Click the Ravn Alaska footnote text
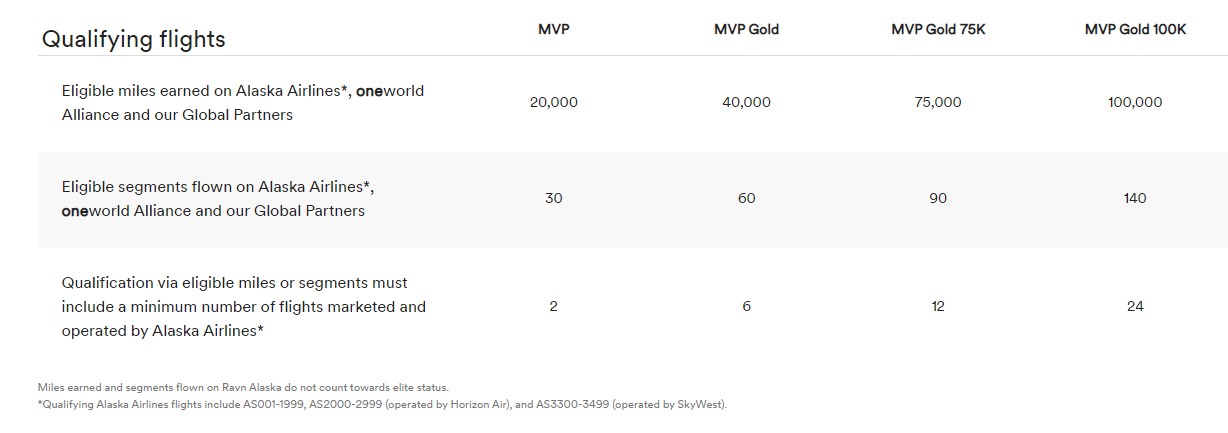The width and height of the screenshot is (1228, 433). tap(243, 387)
